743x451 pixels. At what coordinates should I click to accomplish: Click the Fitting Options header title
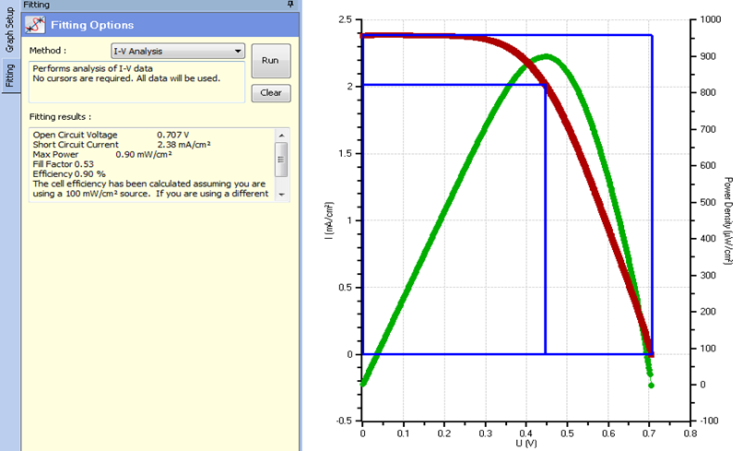pos(92,25)
